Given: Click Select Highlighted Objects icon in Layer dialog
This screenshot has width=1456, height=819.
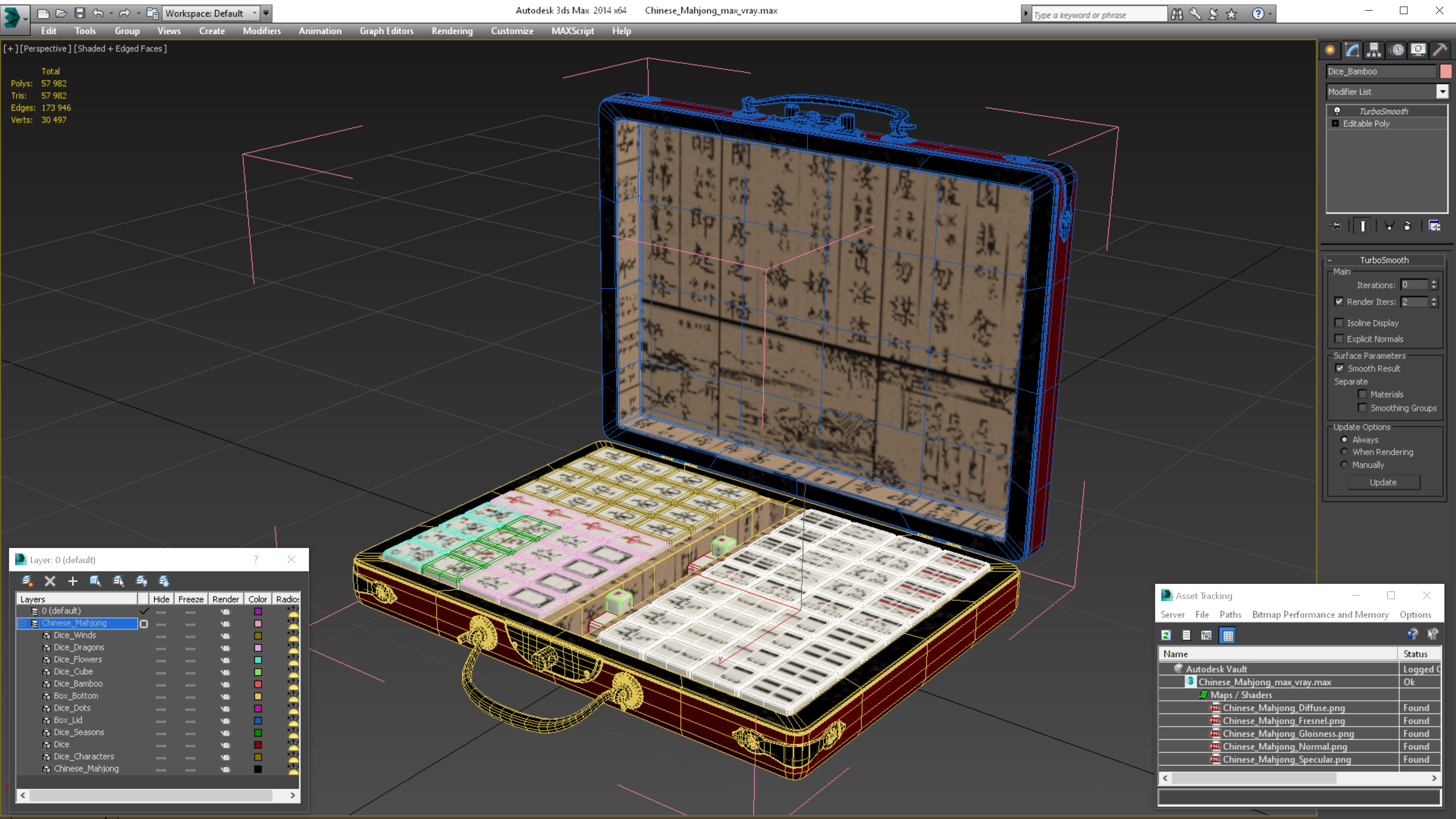Looking at the screenshot, I should 95,581.
